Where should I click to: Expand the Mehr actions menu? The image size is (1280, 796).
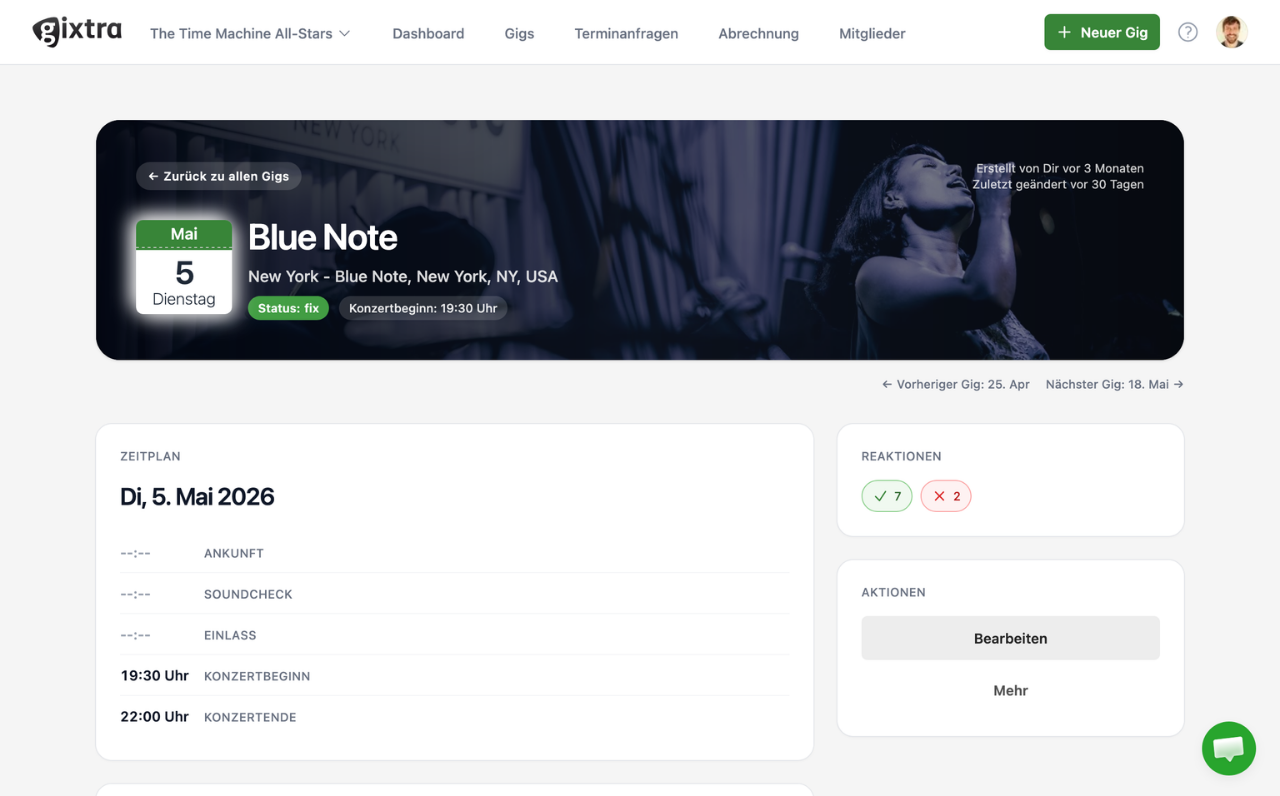click(1010, 690)
